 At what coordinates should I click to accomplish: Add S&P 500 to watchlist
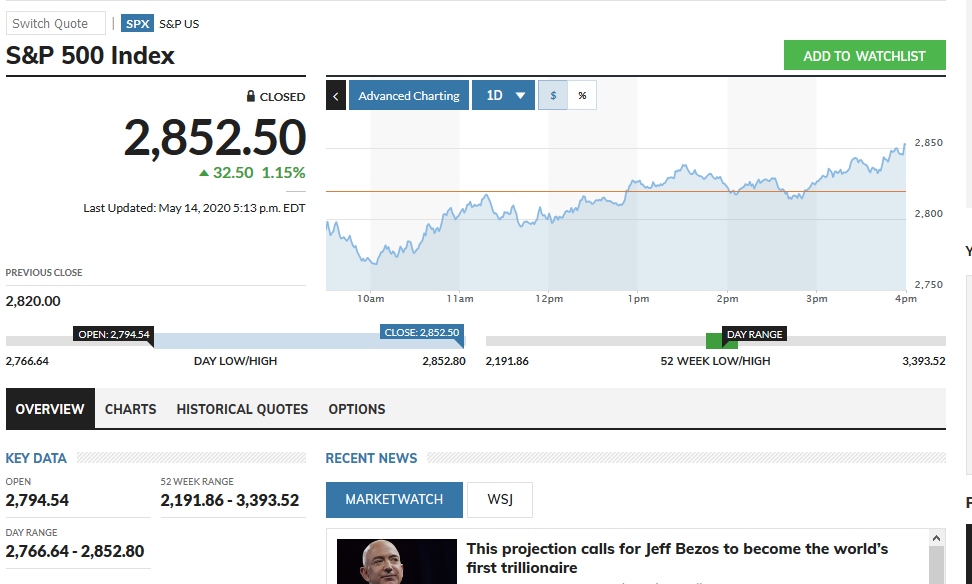(864, 56)
